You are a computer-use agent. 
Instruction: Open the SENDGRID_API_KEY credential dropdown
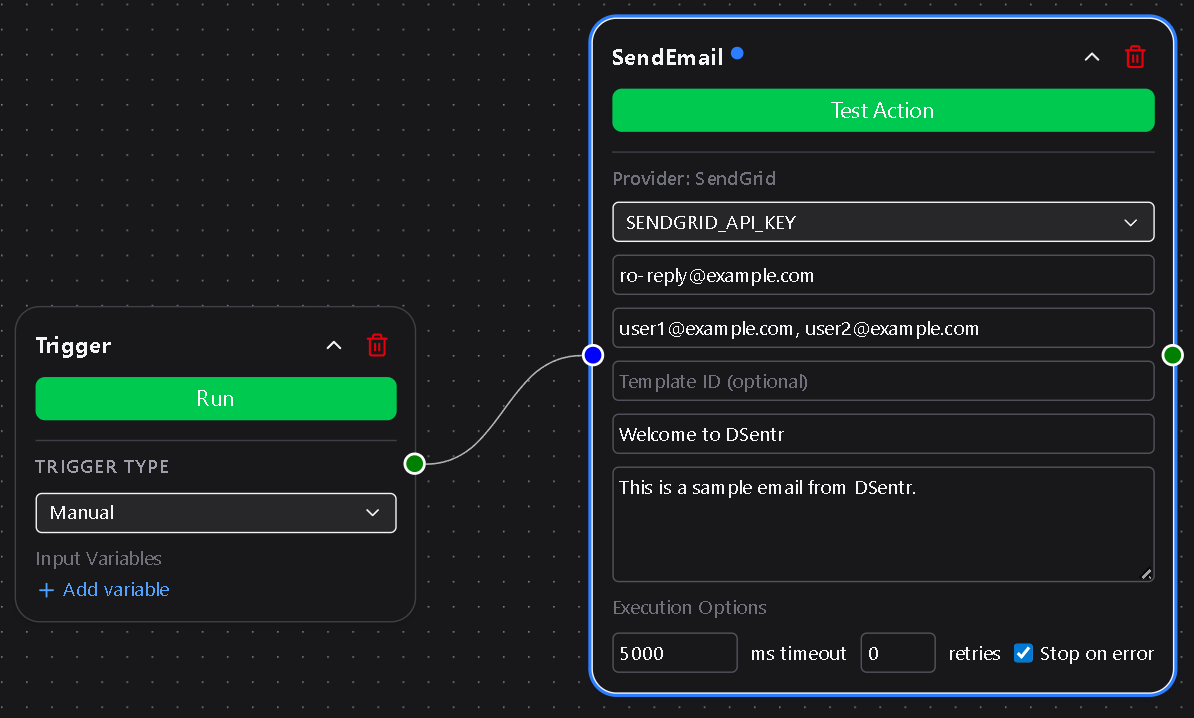point(883,222)
